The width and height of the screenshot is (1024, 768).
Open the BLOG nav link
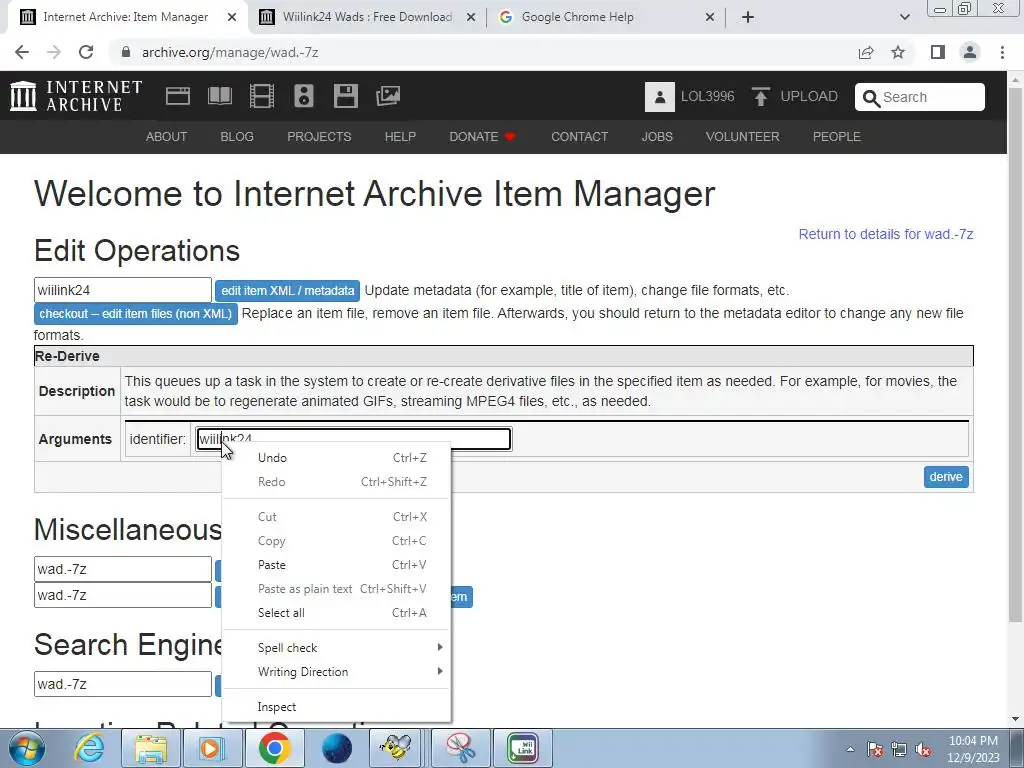pyautogui.click(x=237, y=136)
